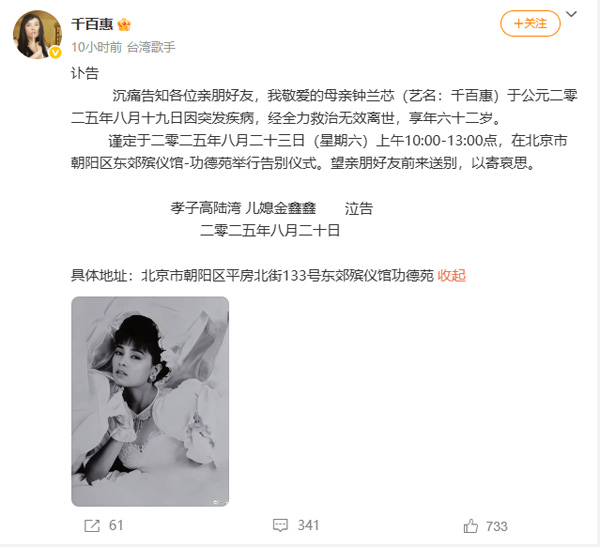Follow the account with +关注 button
This screenshot has height=547, width=600.
530,24
